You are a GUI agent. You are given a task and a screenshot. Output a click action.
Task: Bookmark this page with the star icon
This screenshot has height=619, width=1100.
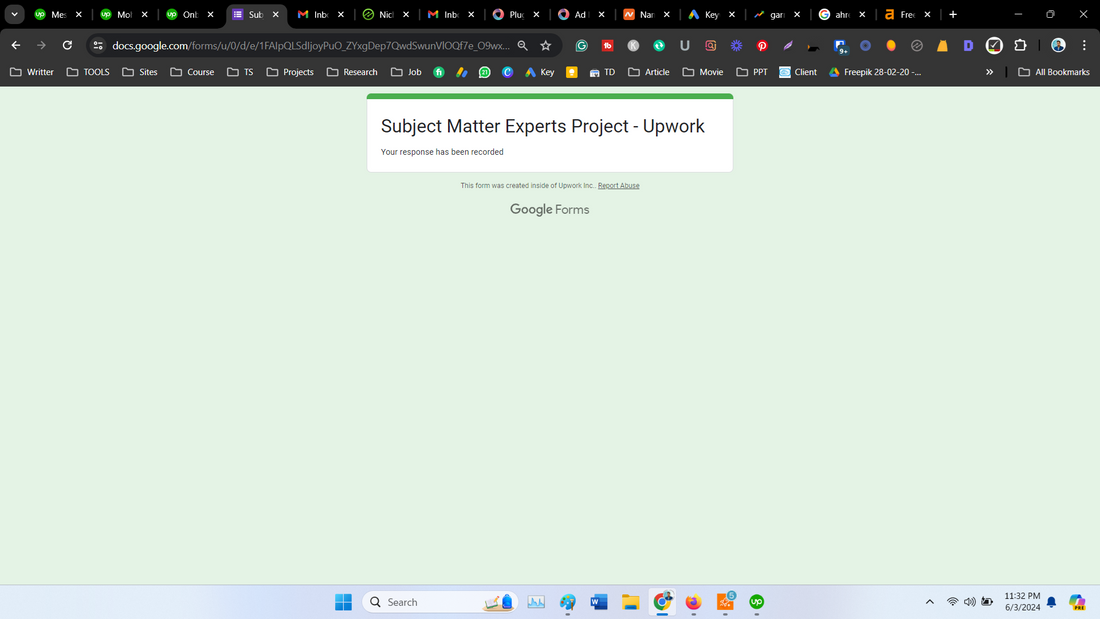546,46
